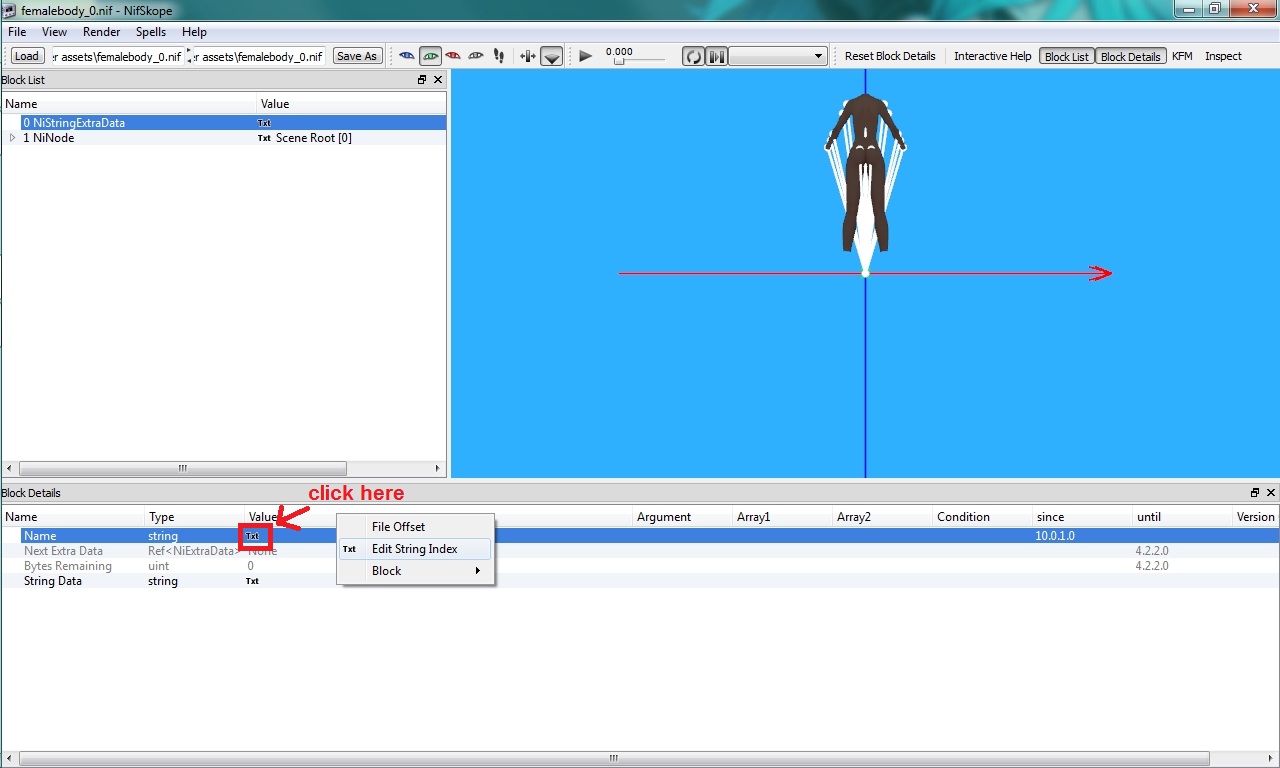Click the Txt icon in the Name row
Image resolution: width=1280 pixels, height=768 pixels.
click(x=253, y=536)
